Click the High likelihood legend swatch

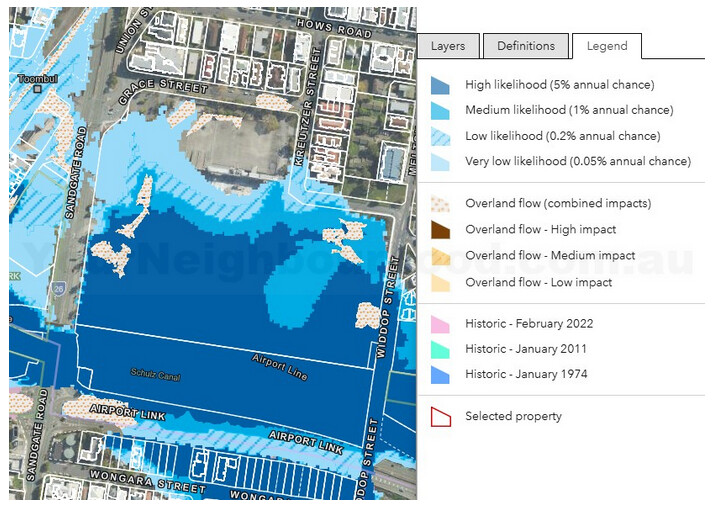tap(440, 86)
